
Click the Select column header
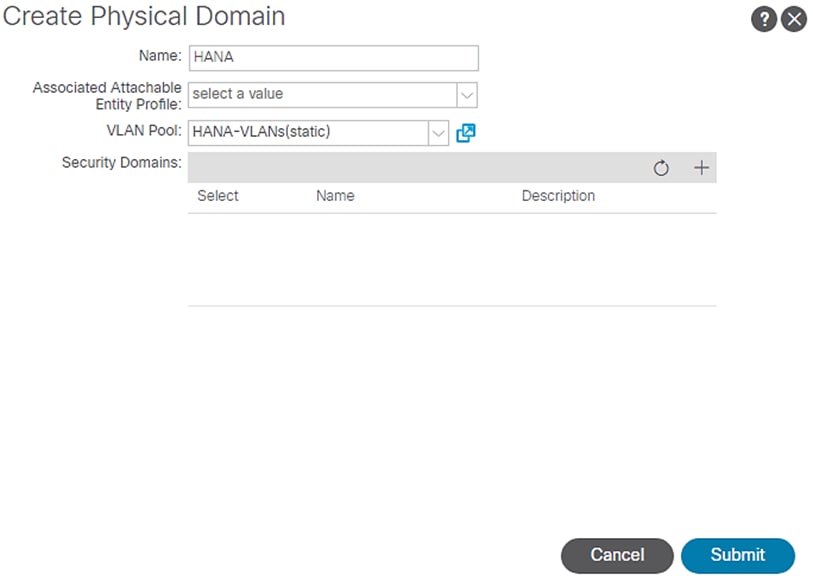pyautogui.click(x=218, y=196)
